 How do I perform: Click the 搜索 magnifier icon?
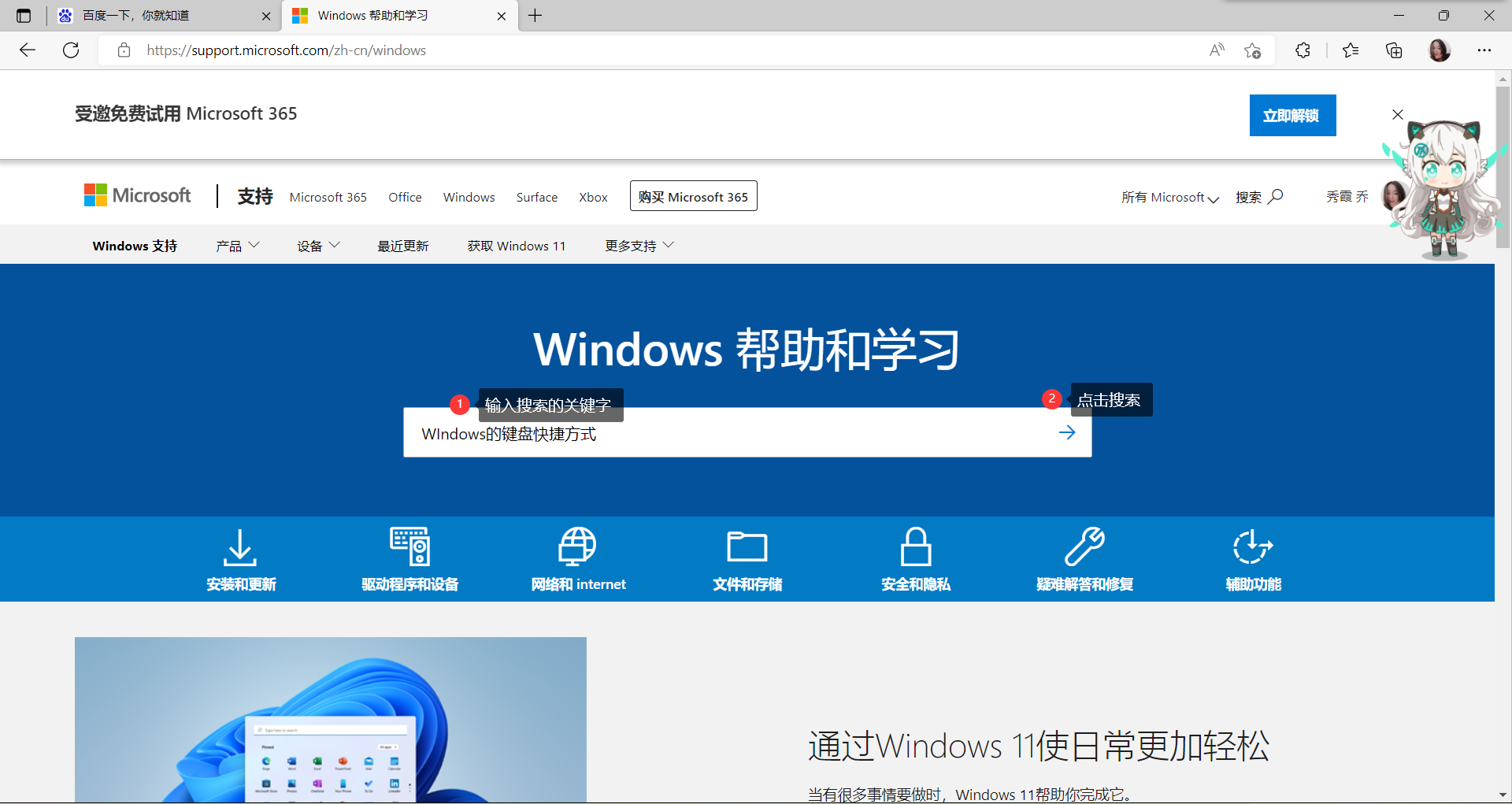[x=1276, y=196]
